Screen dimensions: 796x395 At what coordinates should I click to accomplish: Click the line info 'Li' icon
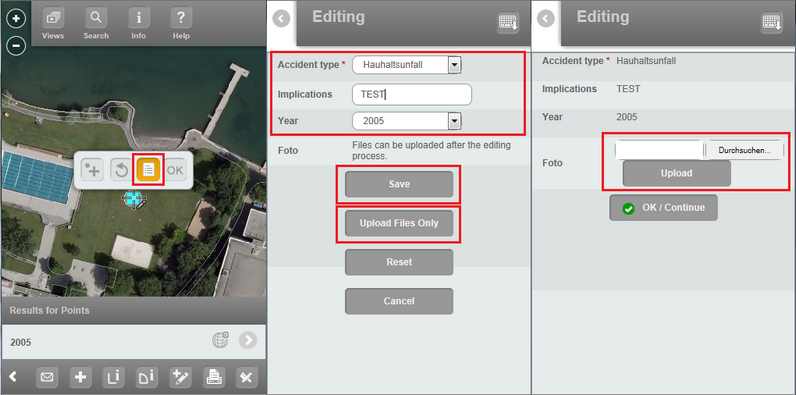113,377
